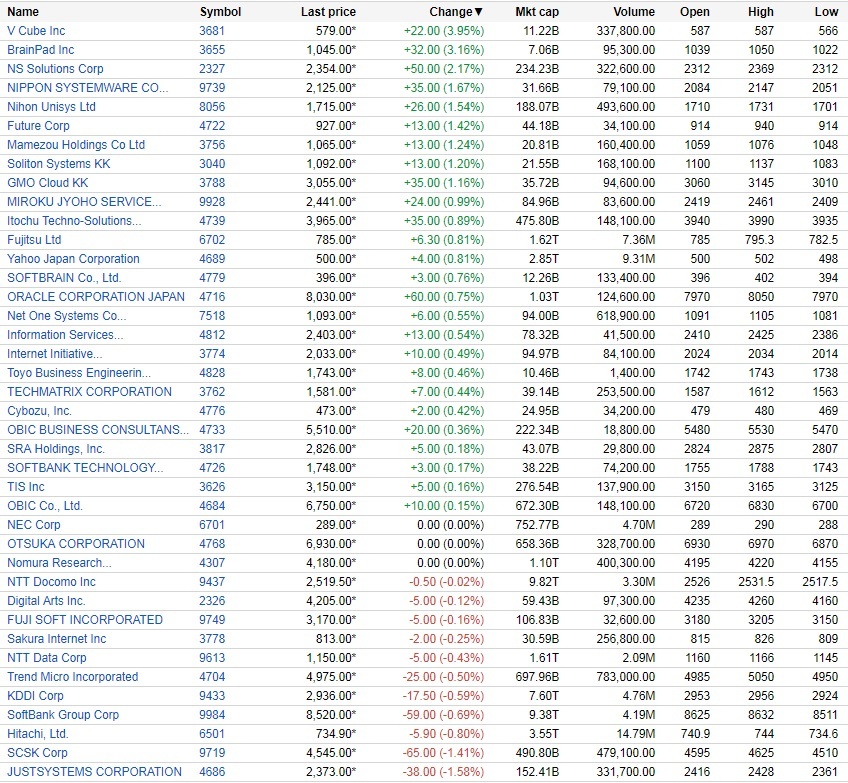Open the BrainPad Inc stock page
The height and width of the screenshot is (783, 848).
pos(41,50)
